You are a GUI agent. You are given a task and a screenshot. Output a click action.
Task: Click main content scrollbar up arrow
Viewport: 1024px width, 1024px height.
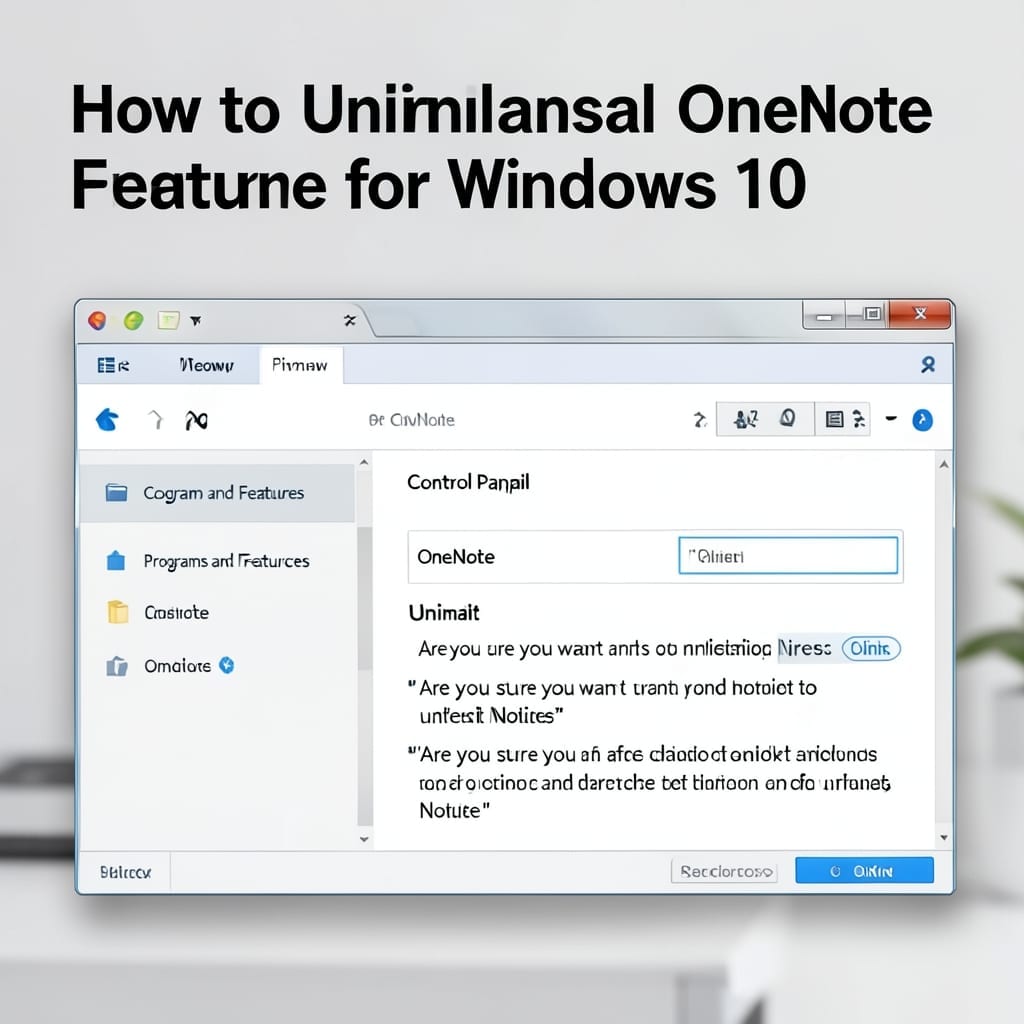click(944, 465)
